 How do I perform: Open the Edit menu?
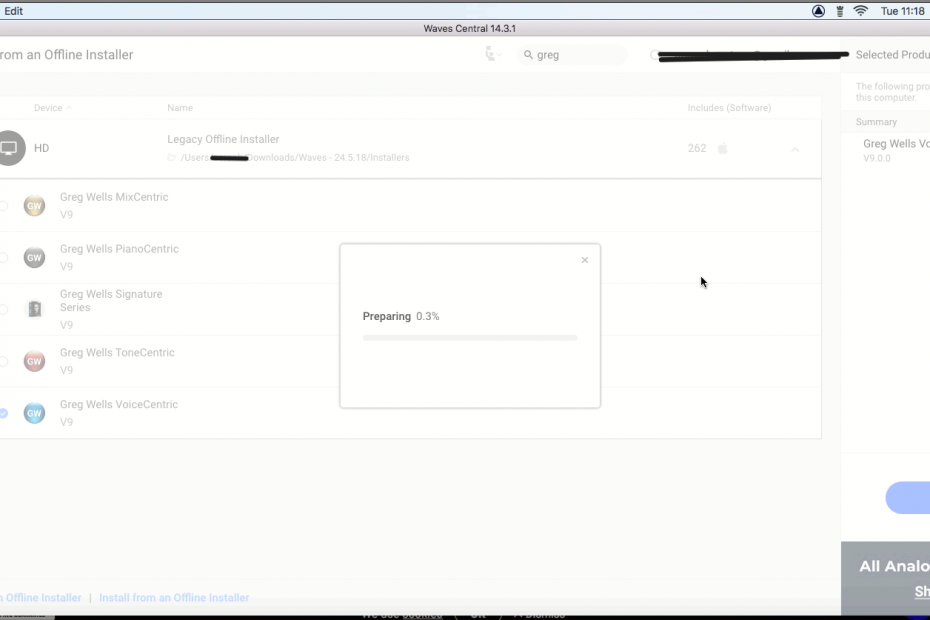tap(13, 11)
